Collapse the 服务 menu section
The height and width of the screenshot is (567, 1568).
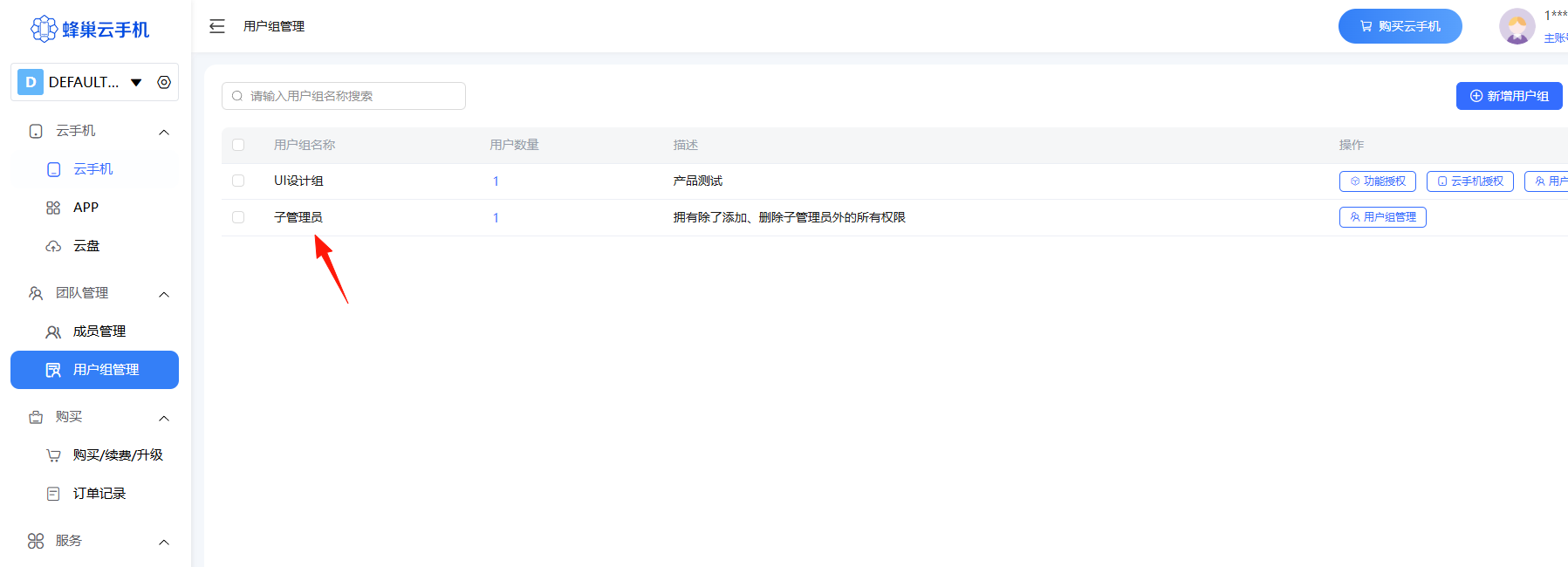(163, 542)
